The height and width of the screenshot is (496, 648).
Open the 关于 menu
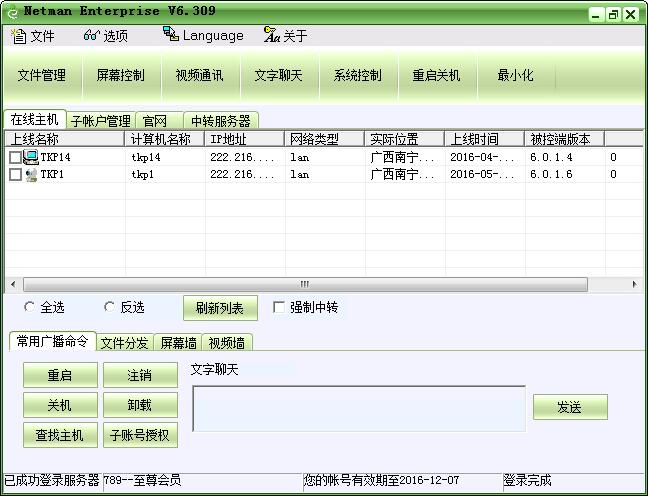point(295,36)
